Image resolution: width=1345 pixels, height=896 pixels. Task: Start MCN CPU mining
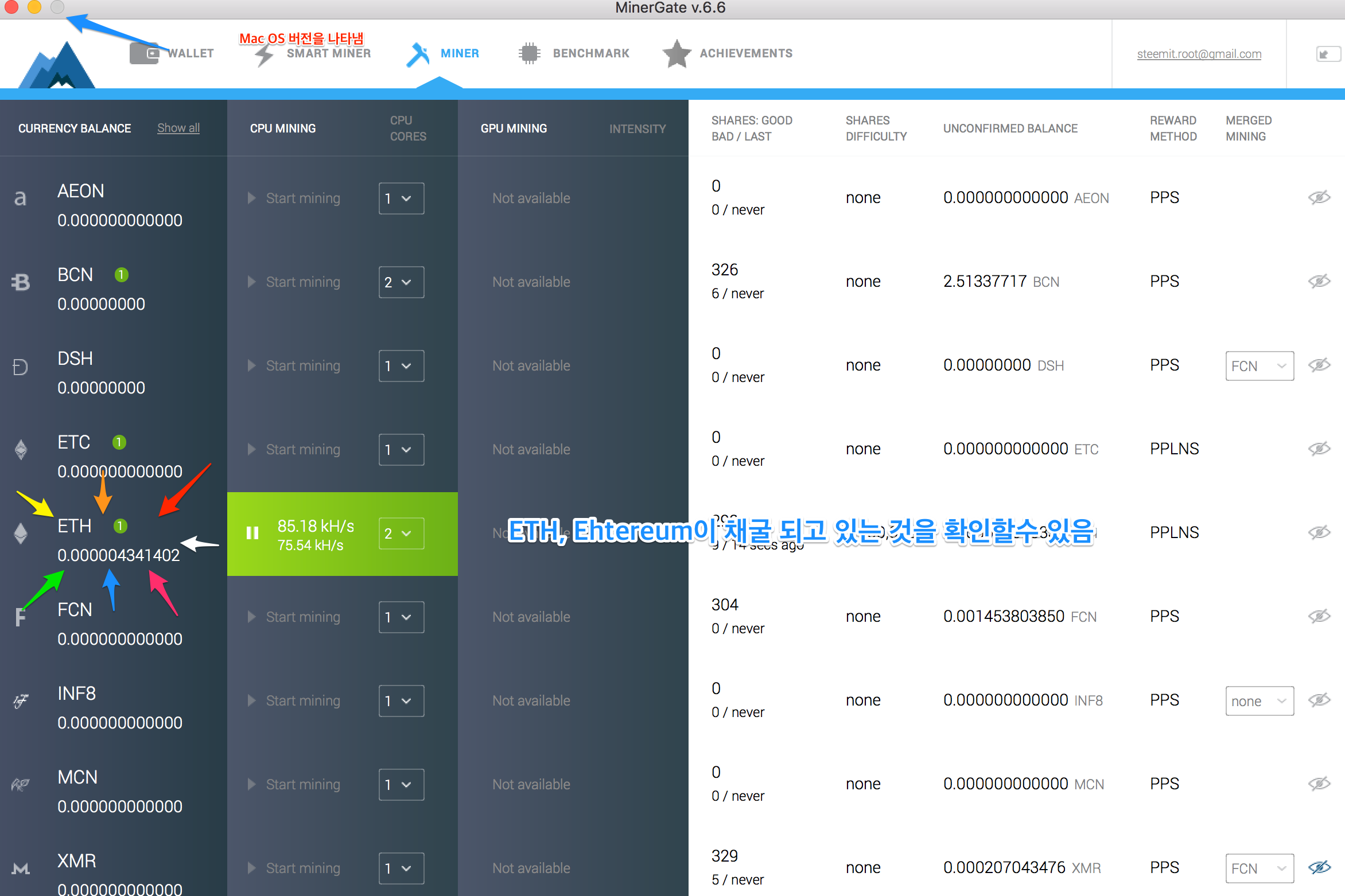click(x=294, y=785)
